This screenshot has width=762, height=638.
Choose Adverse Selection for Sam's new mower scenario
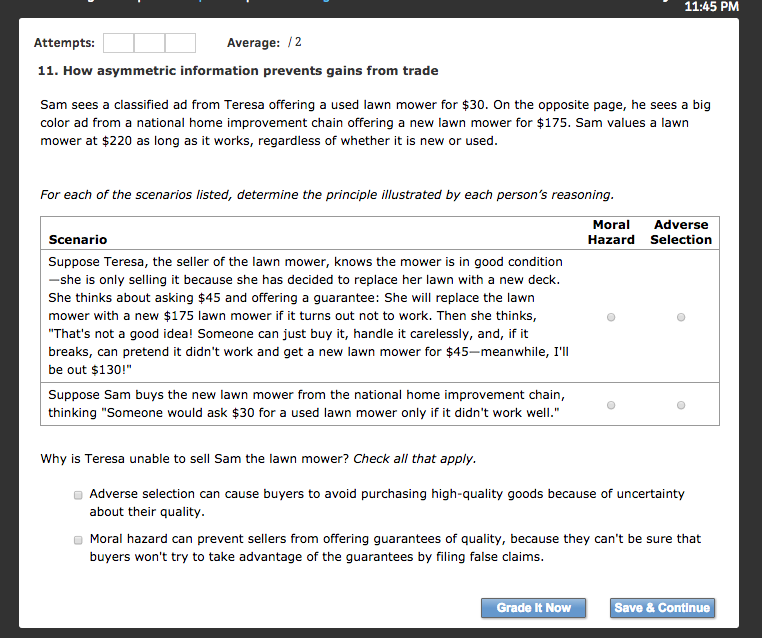click(x=681, y=405)
